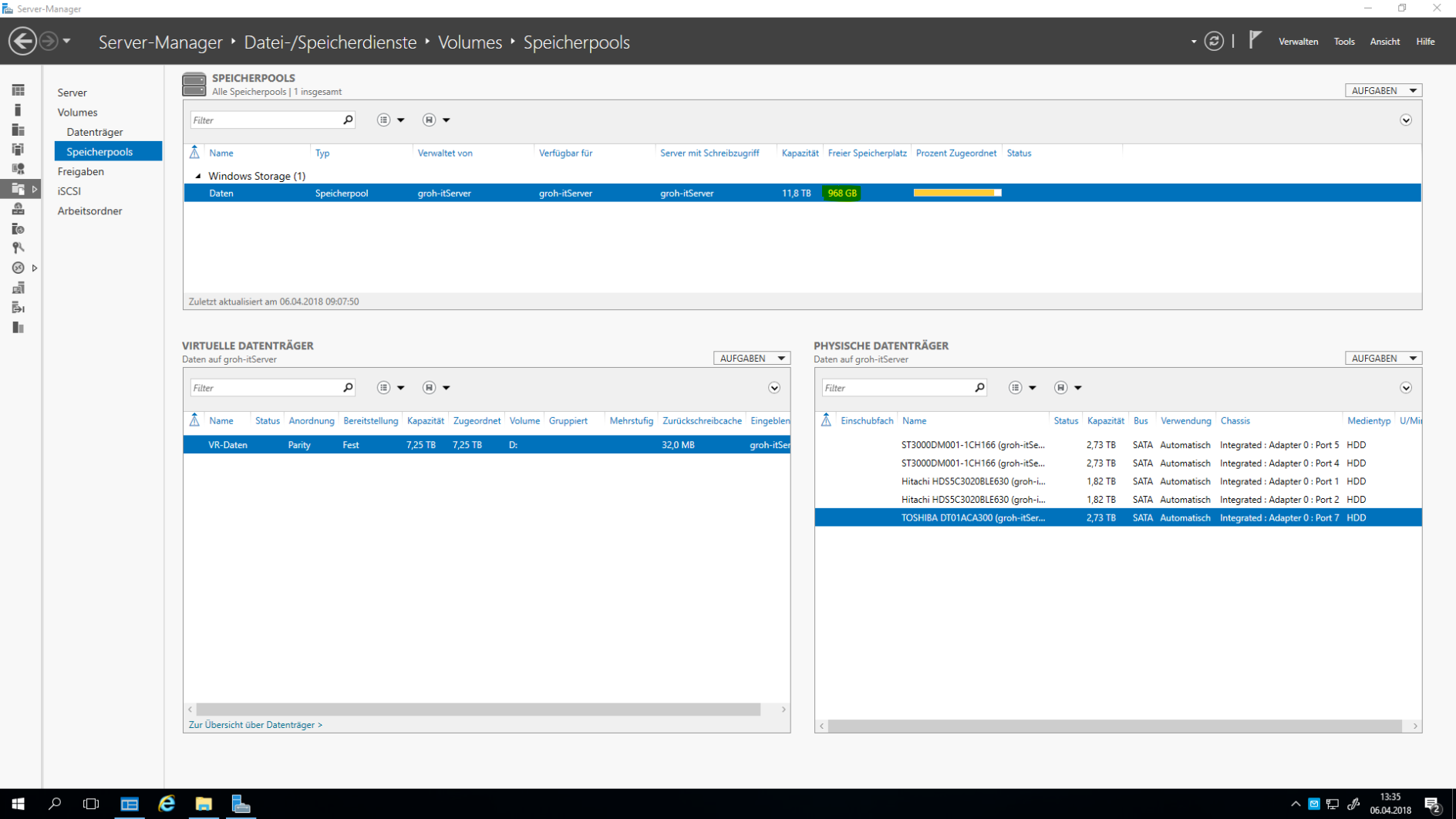Open Internet Explorer from taskbar
Viewport: 1456px width, 819px height.
167,804
